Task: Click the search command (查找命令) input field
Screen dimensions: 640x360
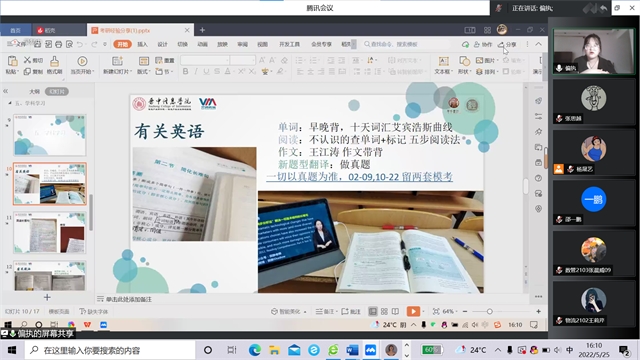Action: click(x=406, y=44)
